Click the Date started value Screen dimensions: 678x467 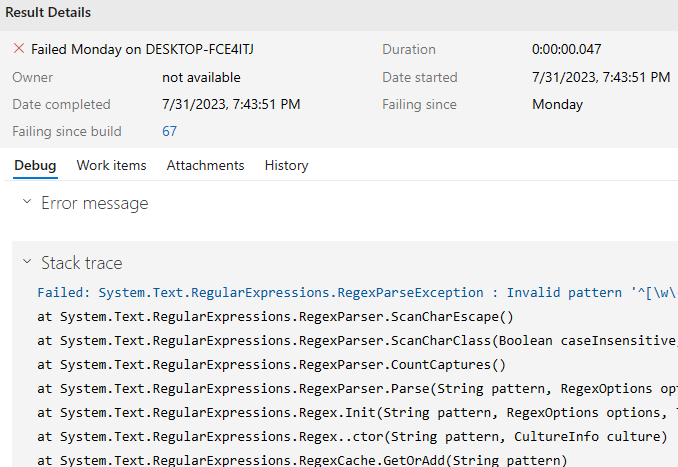tap(601, 77)
